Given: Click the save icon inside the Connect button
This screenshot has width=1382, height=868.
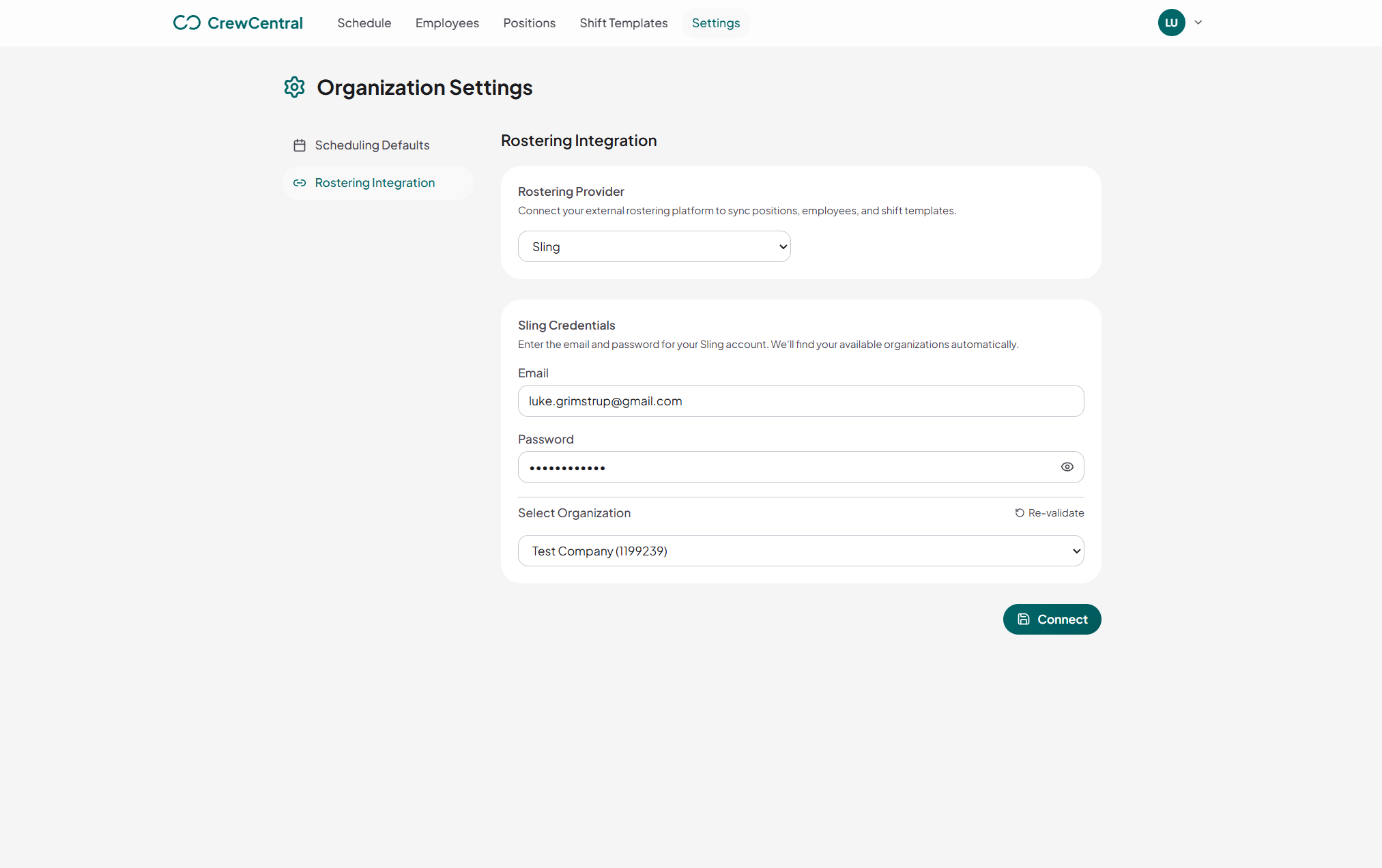Looking at the screenshot, I should coord(1024,619).
